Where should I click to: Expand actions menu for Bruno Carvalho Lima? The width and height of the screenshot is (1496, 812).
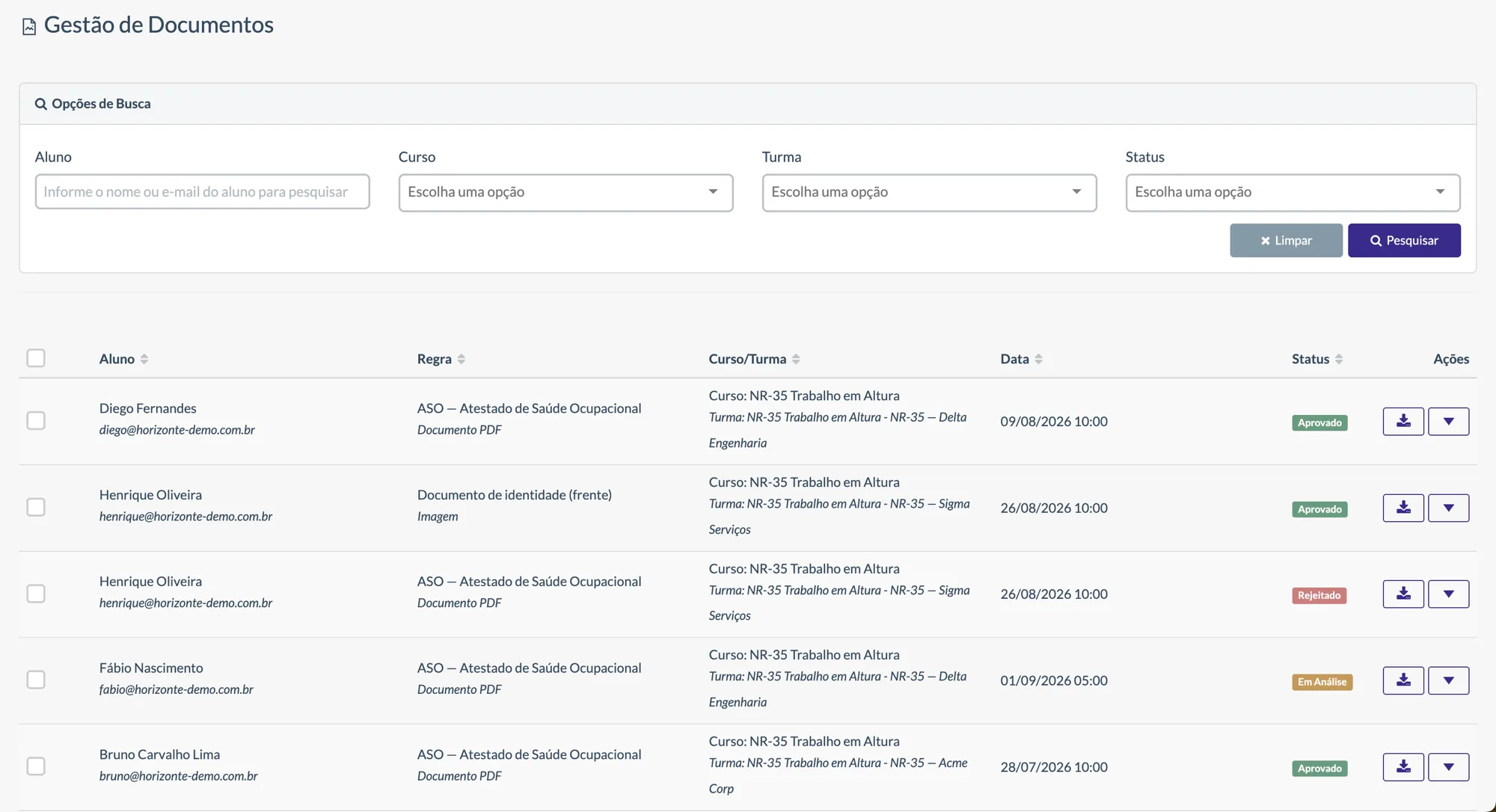tap(1448, 766)
